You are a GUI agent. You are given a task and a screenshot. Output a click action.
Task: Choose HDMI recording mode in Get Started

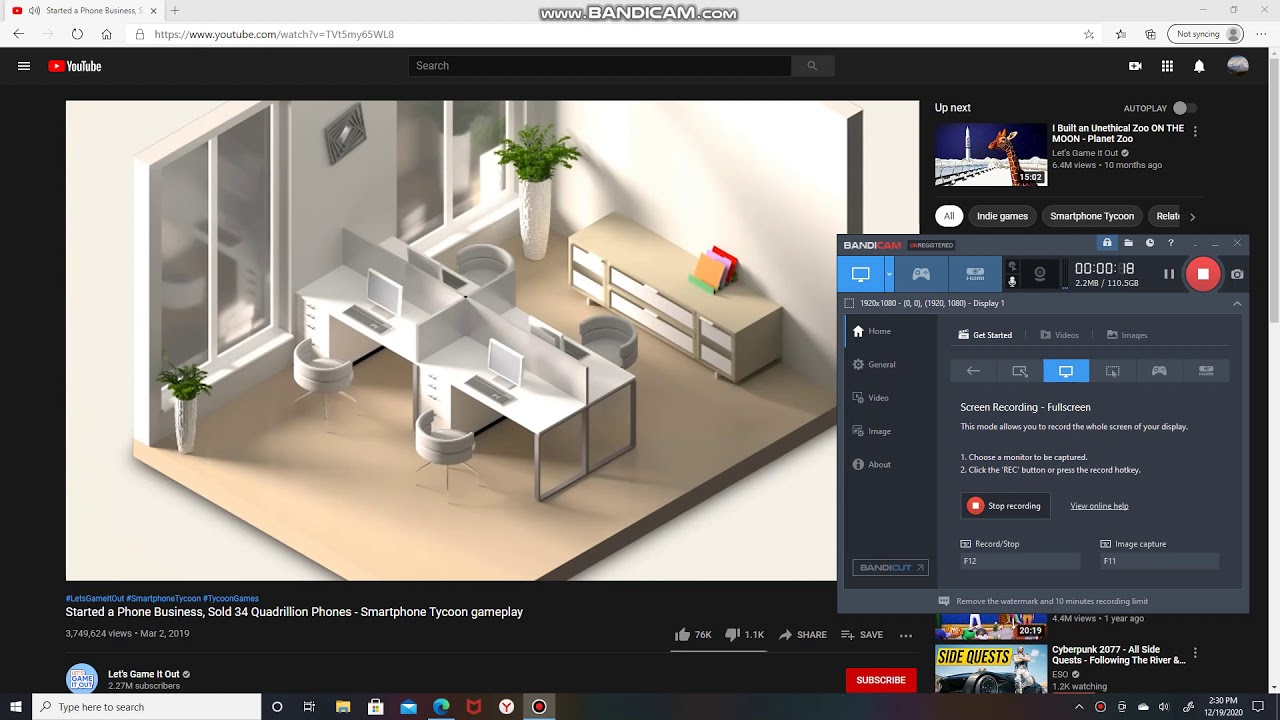point(1206,371)
